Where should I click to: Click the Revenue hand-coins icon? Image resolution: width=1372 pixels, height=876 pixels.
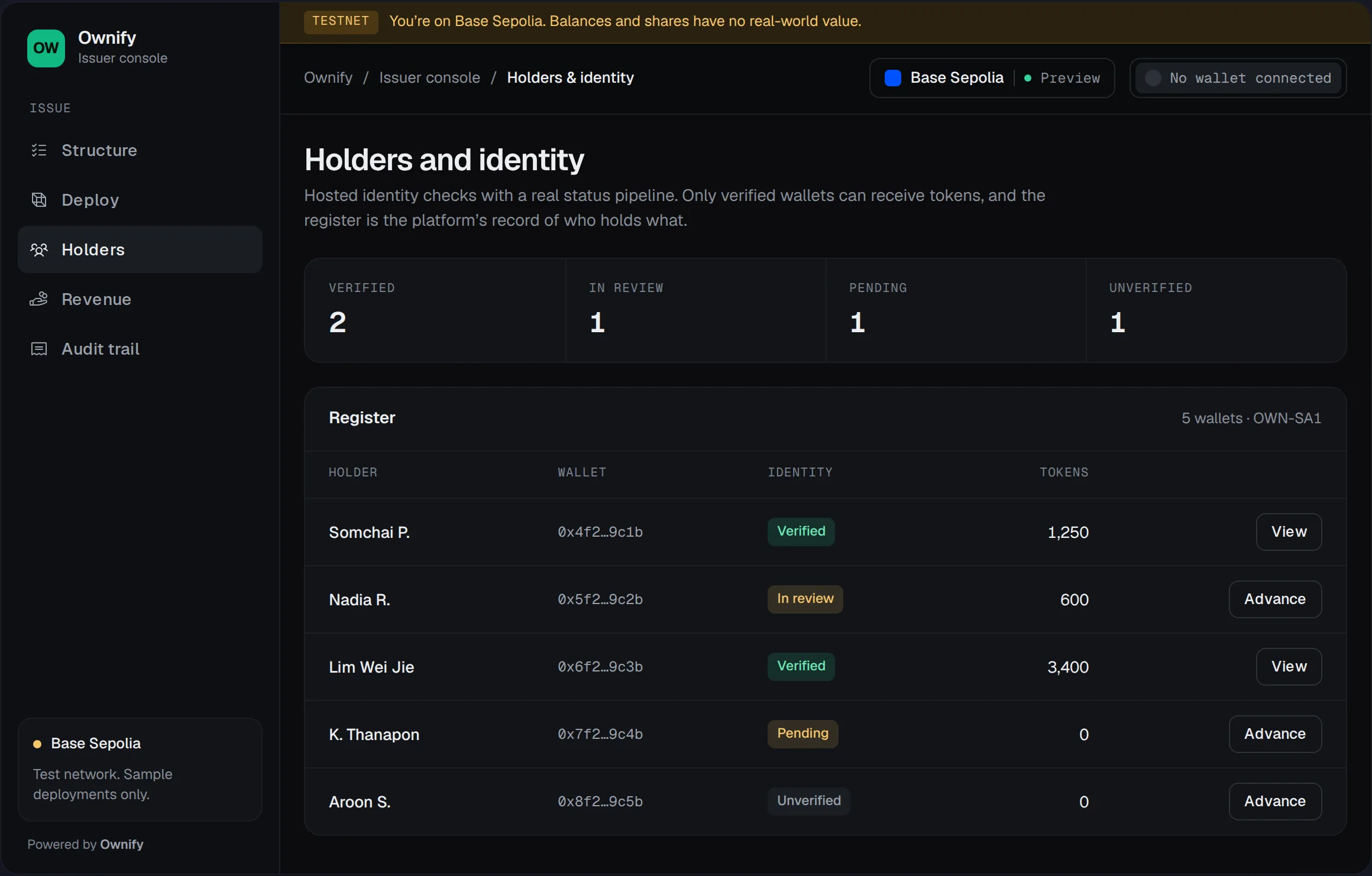[39, 299]
